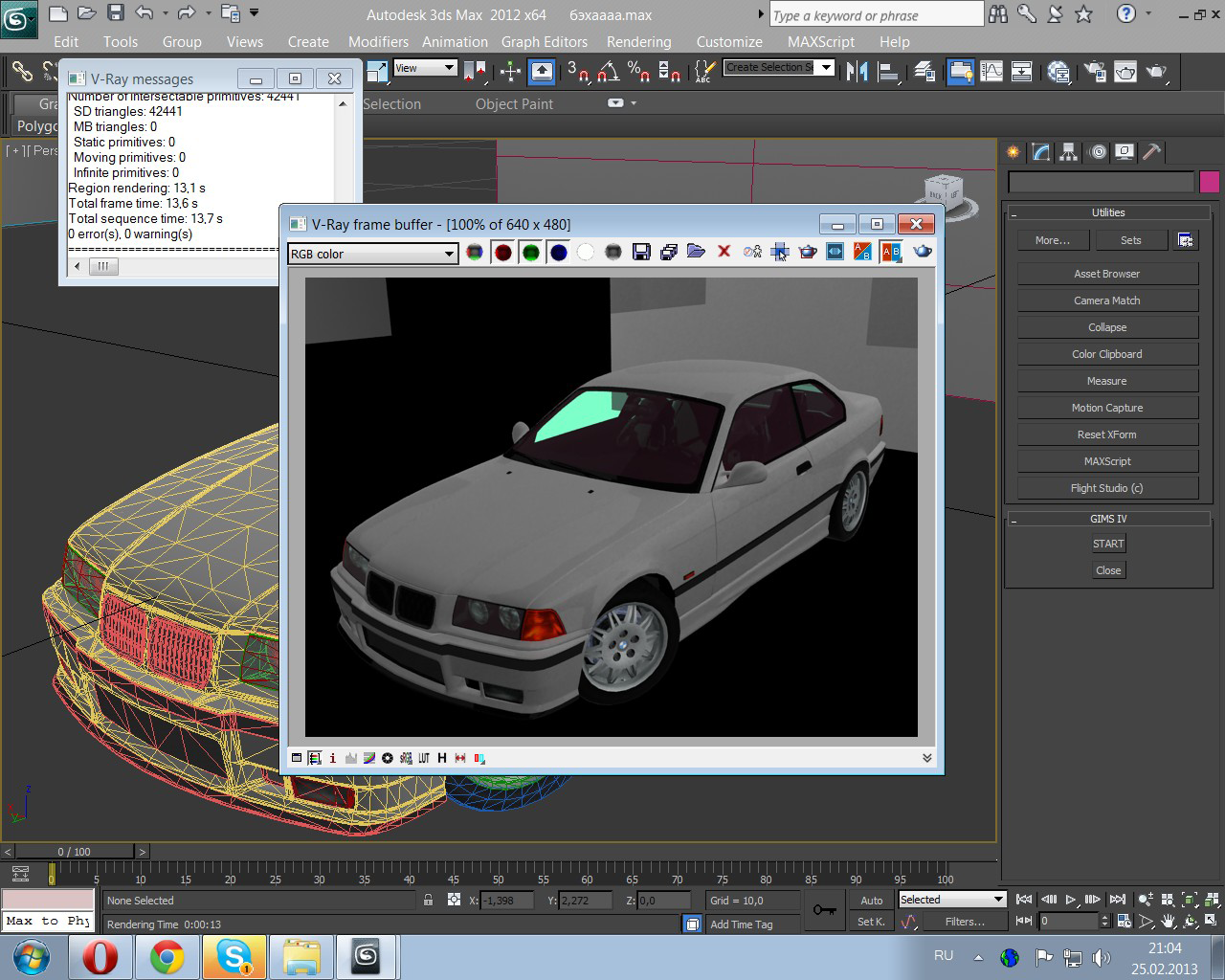Toggle green channel in frame buffer

pos(531,252)
